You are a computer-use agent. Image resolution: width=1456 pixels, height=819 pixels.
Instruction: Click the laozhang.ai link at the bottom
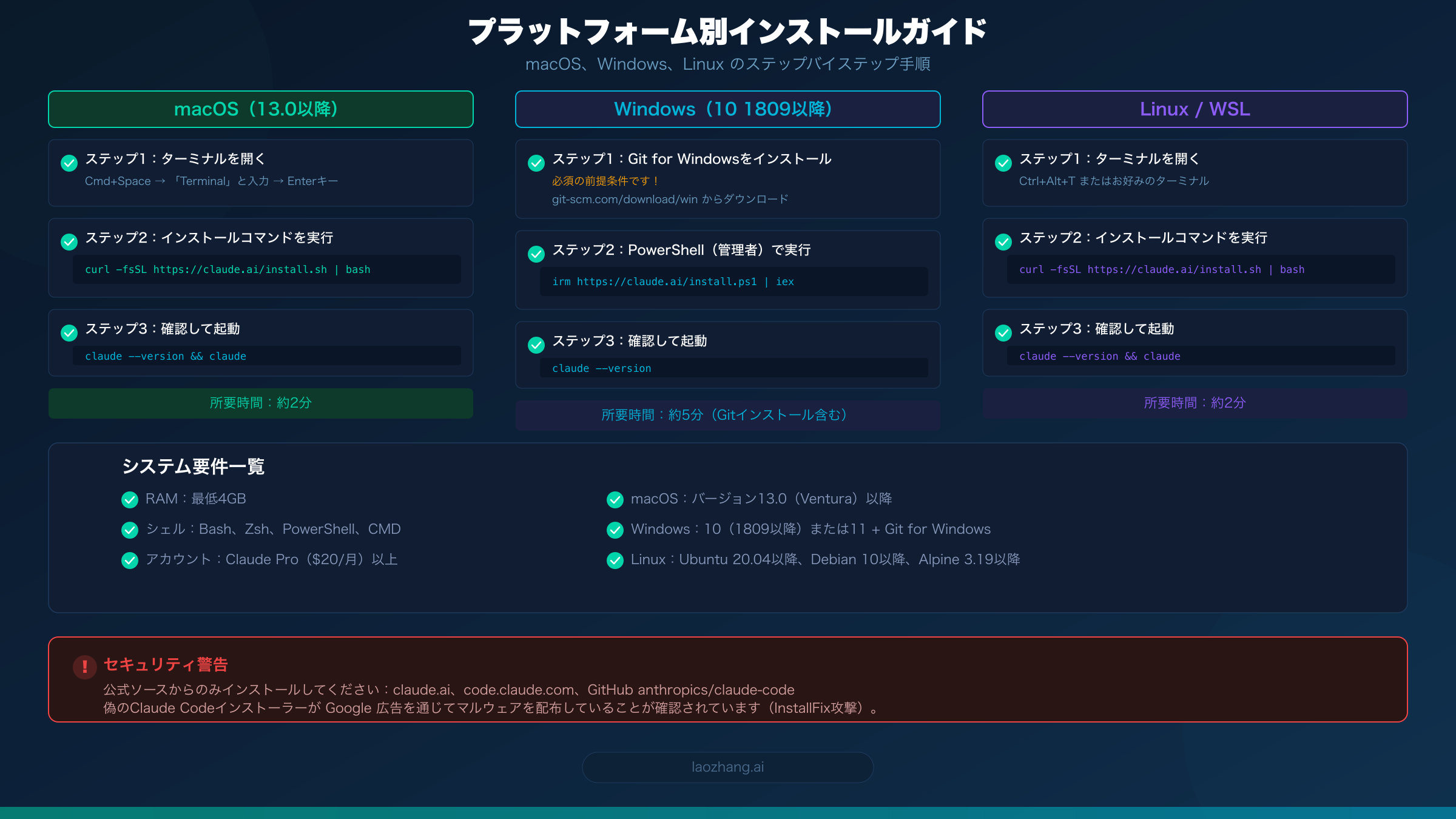click(x=727, y=767)
